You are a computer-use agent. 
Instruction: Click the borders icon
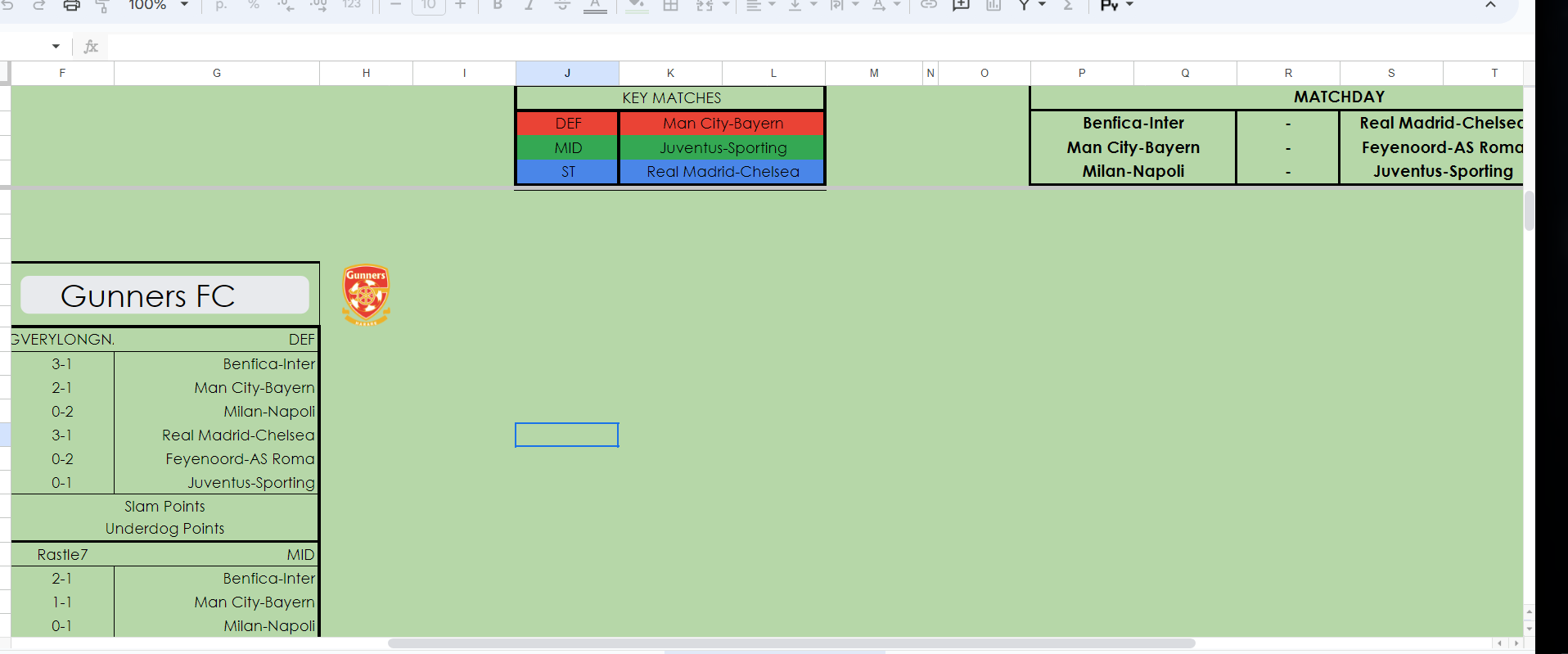(670, 5)
